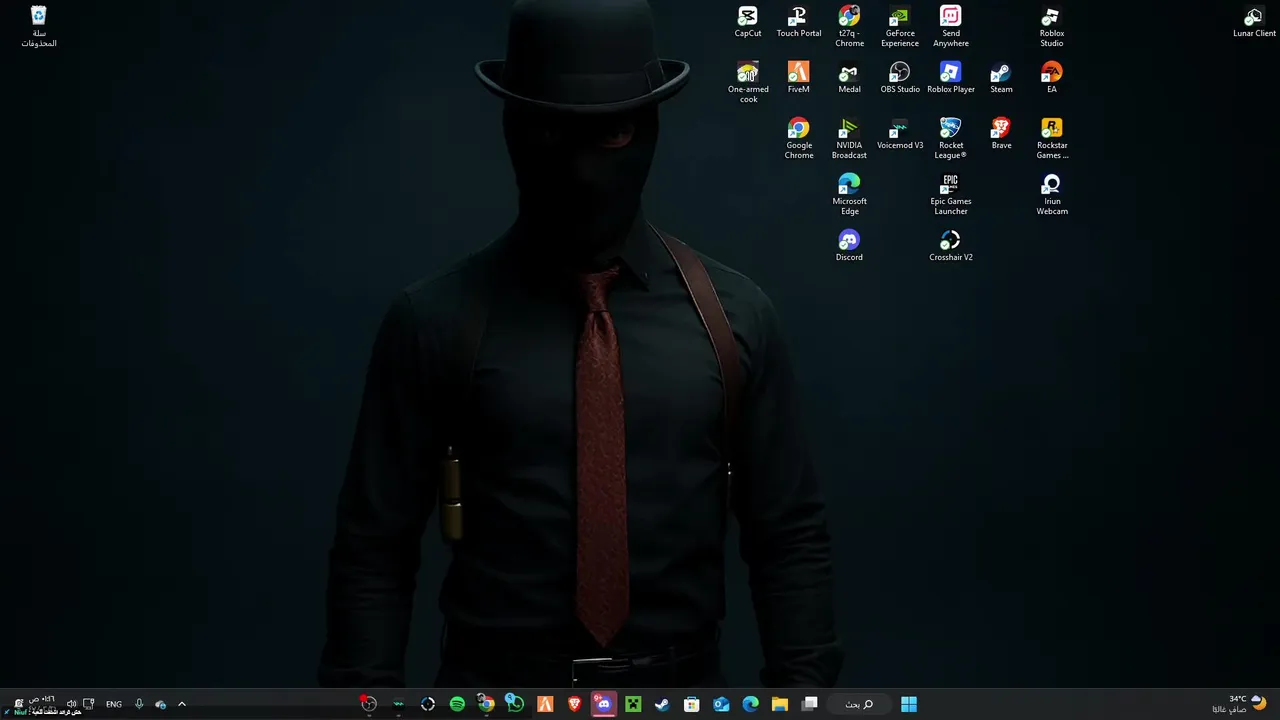The image size is (1280, 720).
Task: Expand the hidden system tray icons chevron
Action: pyautogui.click(x=182, y=704)
